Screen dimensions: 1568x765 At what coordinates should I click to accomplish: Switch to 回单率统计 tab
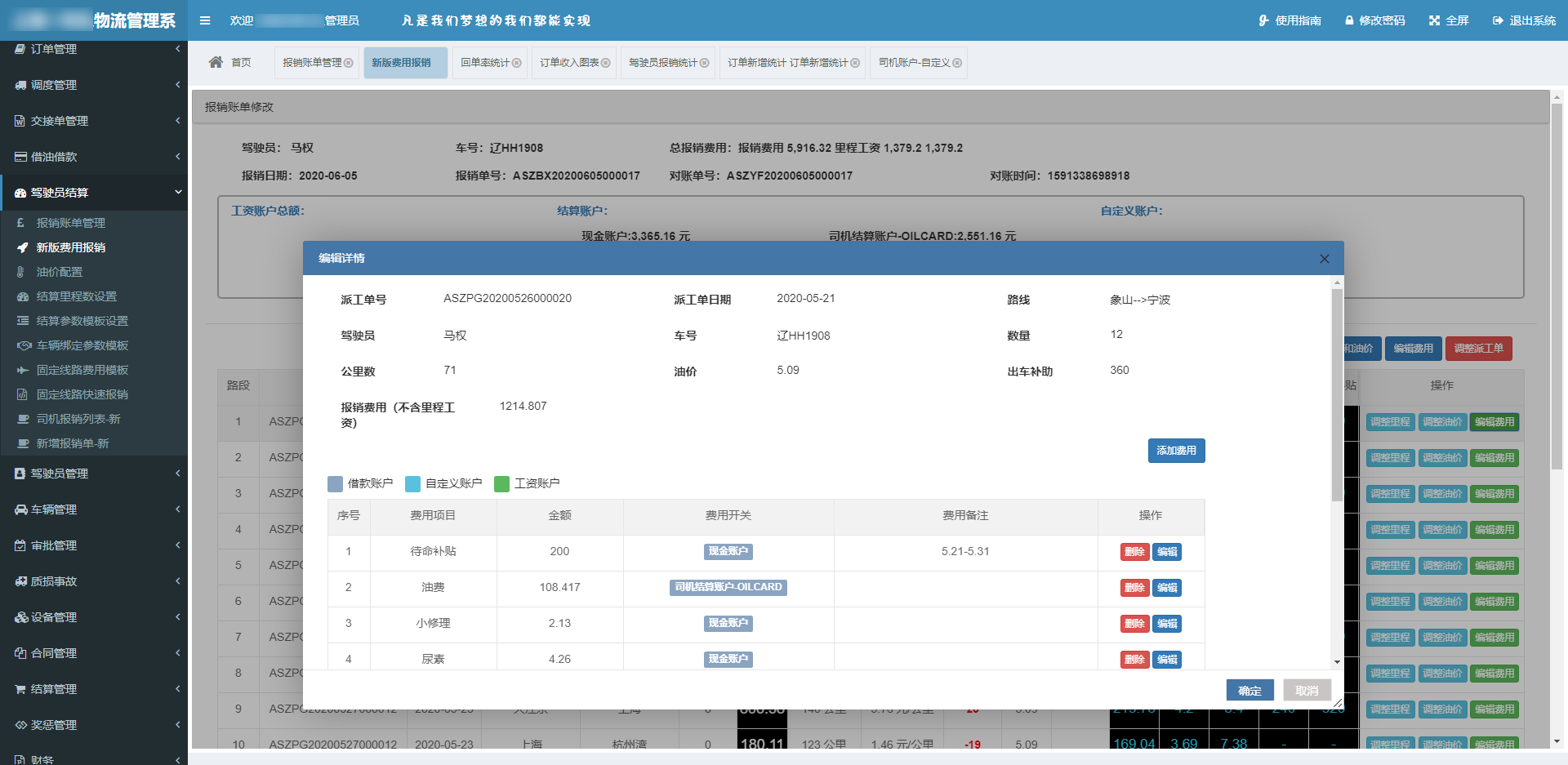point(489,63)
